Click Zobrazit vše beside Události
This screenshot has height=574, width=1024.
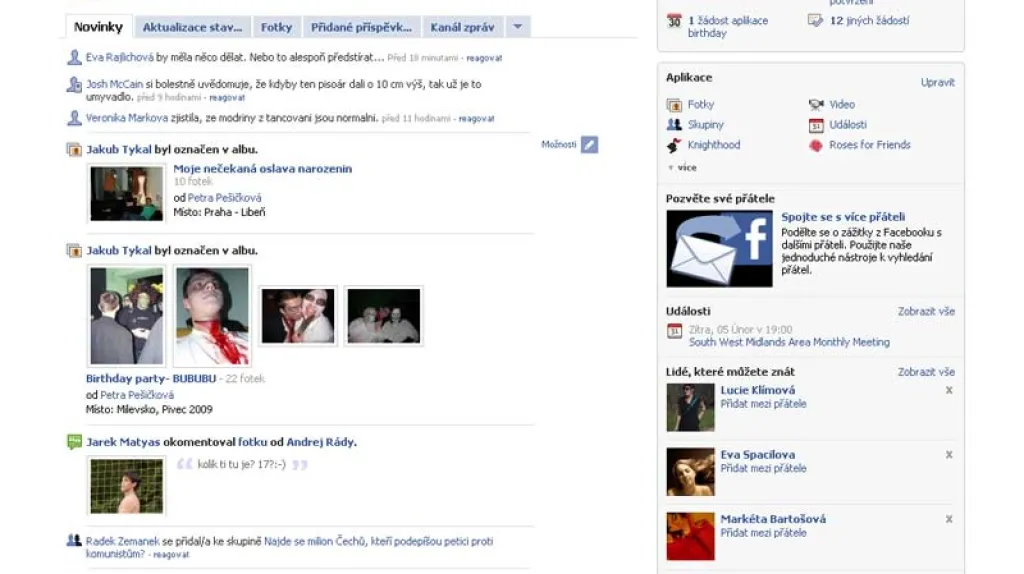[926, 311]
